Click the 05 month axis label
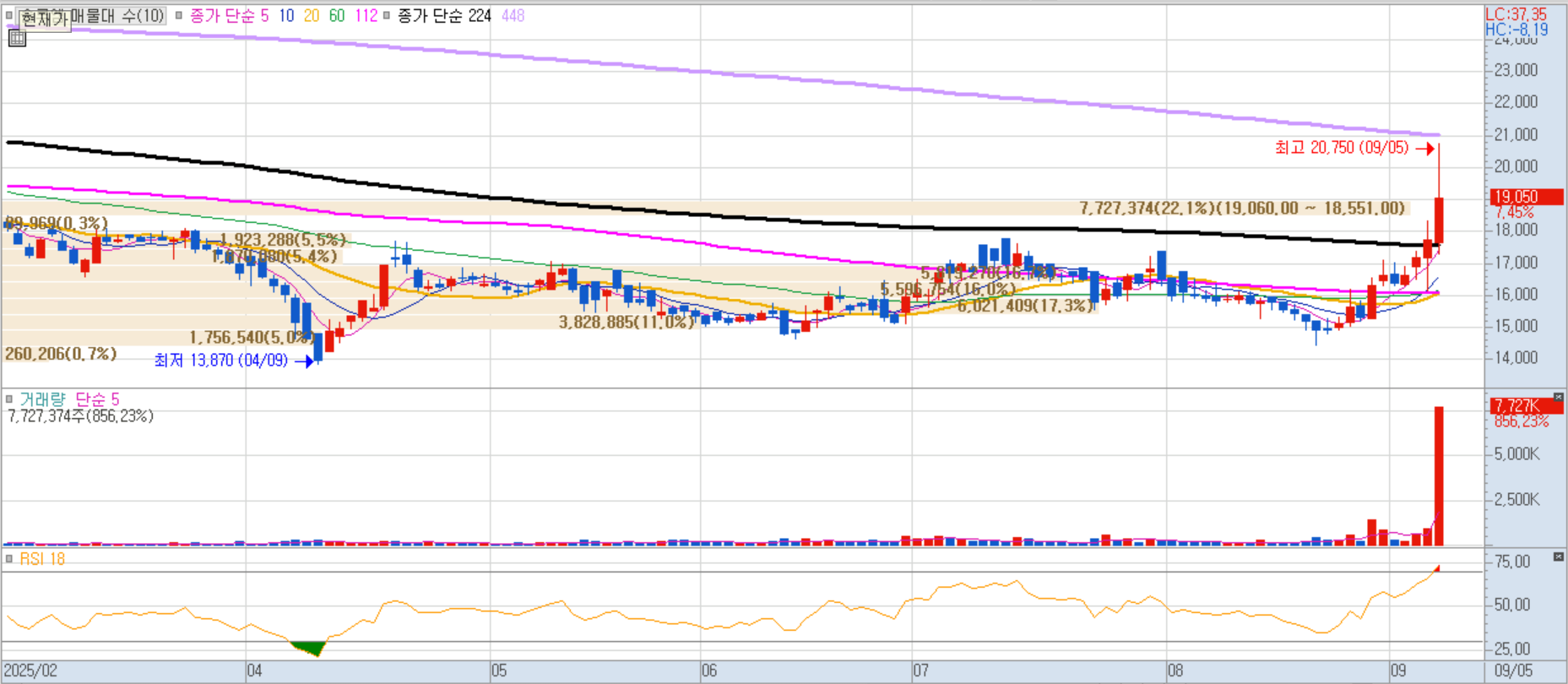The image size is (1568, 684). 499,670
